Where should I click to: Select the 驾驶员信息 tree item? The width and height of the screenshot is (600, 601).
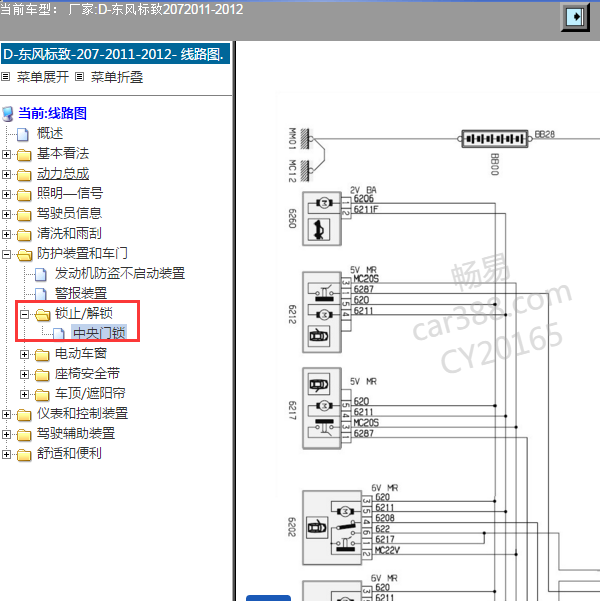click(x=69, y=213)
